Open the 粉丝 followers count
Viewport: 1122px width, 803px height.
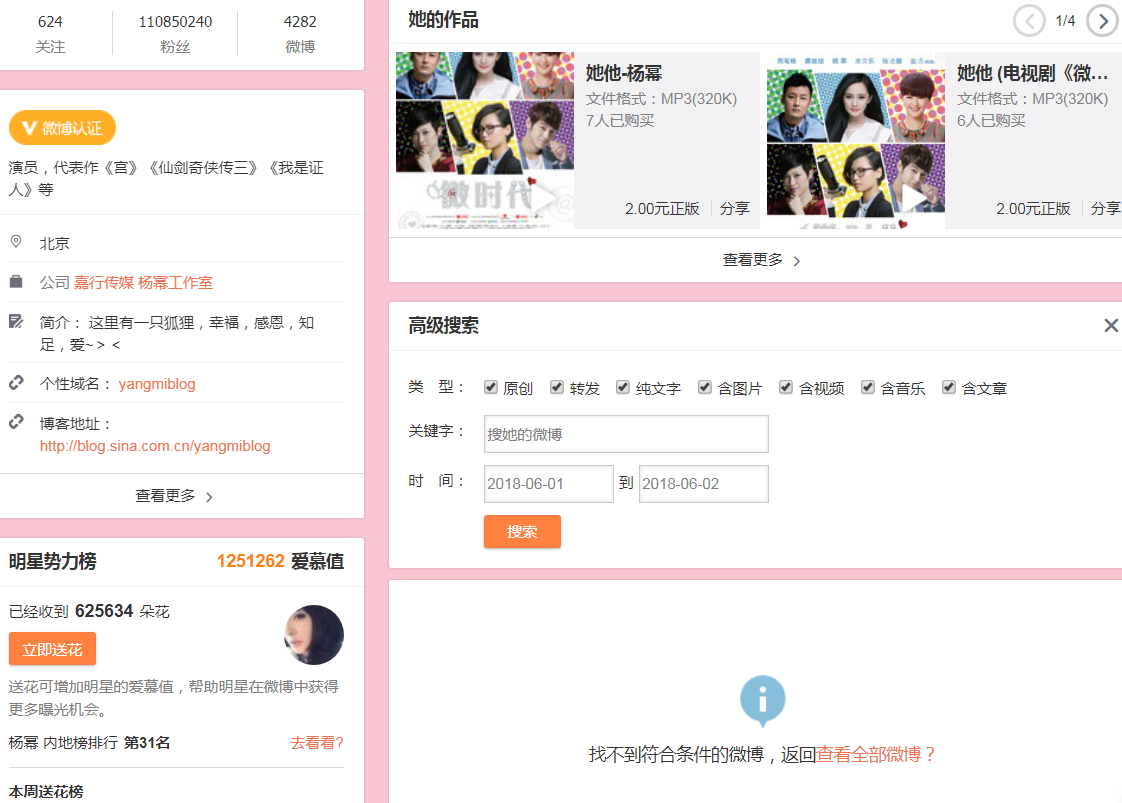pyautogui.click(x=175, y=32)
